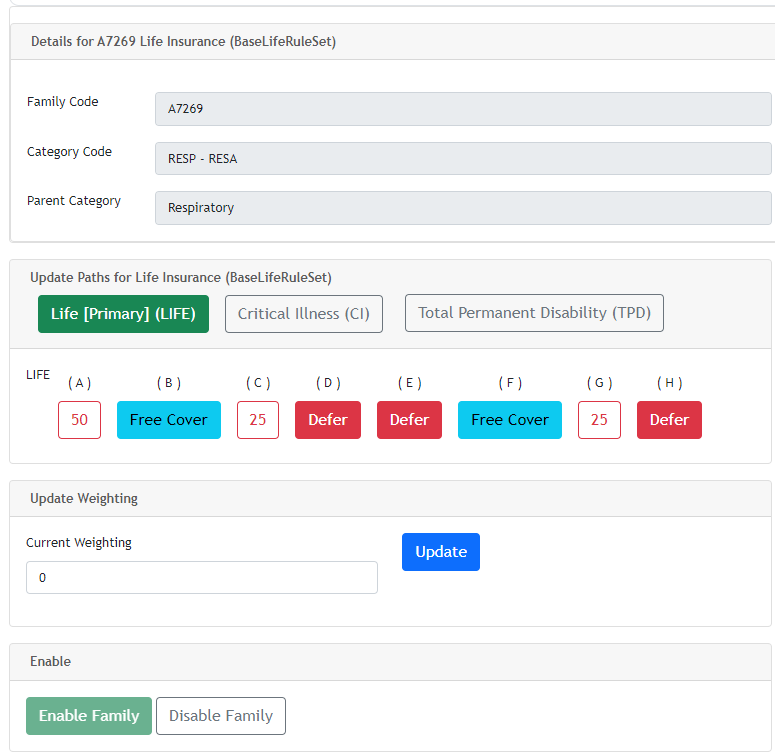Click the Defer button under path (H)
This screenshot has height=756, width=775.
(669, 420)
